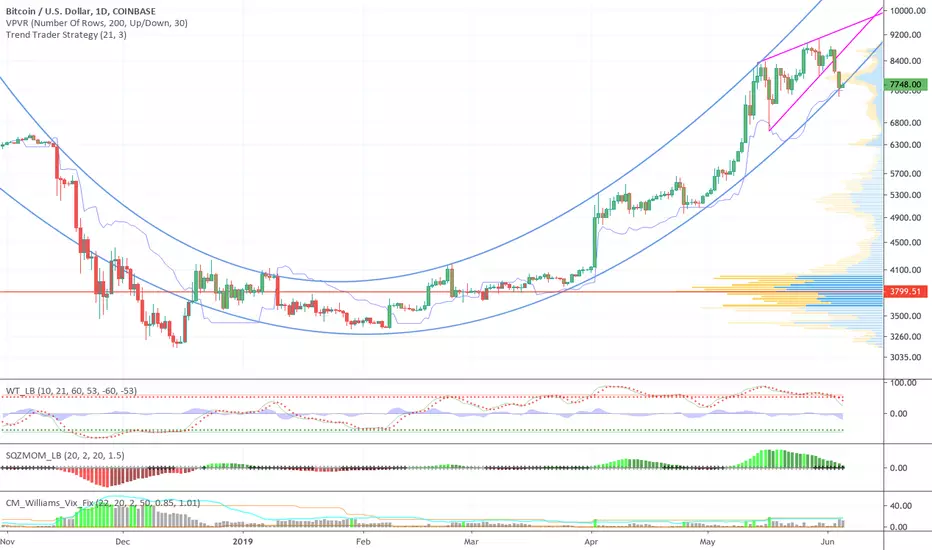Click the May label on time axis

(707, 542)
